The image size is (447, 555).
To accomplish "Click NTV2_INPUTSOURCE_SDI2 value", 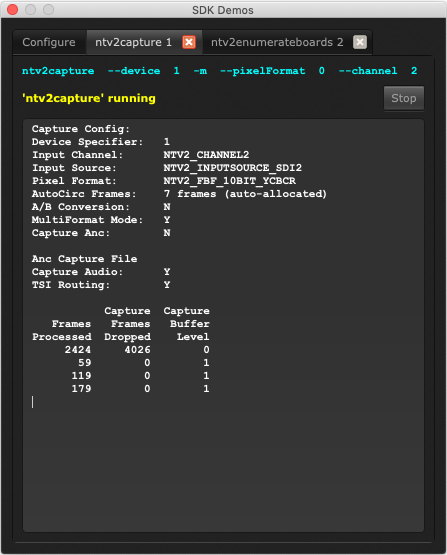I will coord(233,168).
